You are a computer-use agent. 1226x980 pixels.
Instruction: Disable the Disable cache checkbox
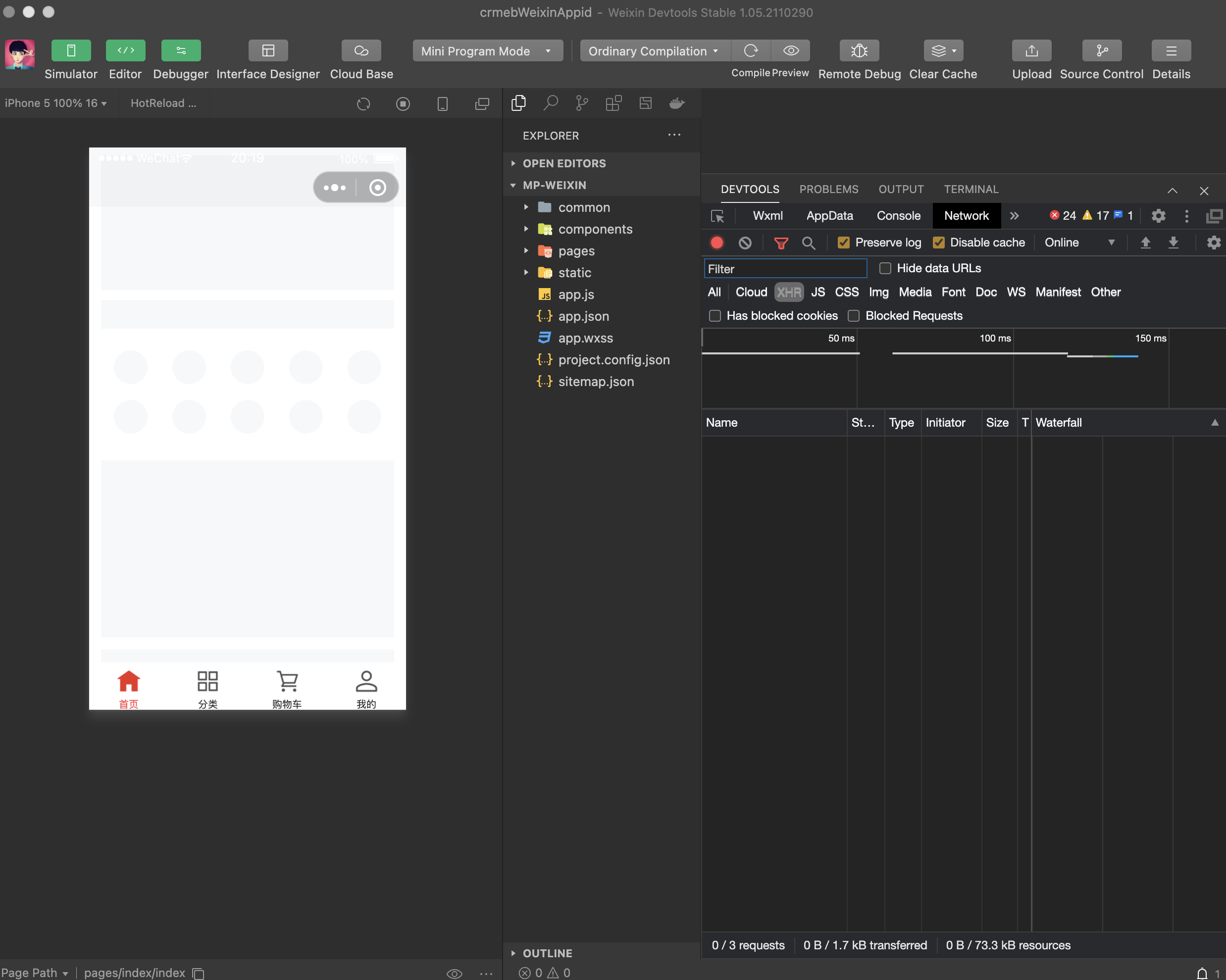[938, 243]
